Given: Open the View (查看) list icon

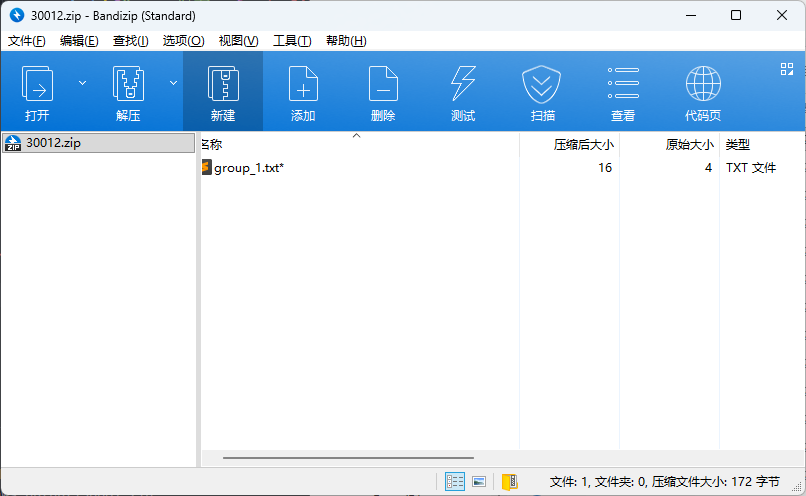Looking at the screenshot, I should [623, 84].
